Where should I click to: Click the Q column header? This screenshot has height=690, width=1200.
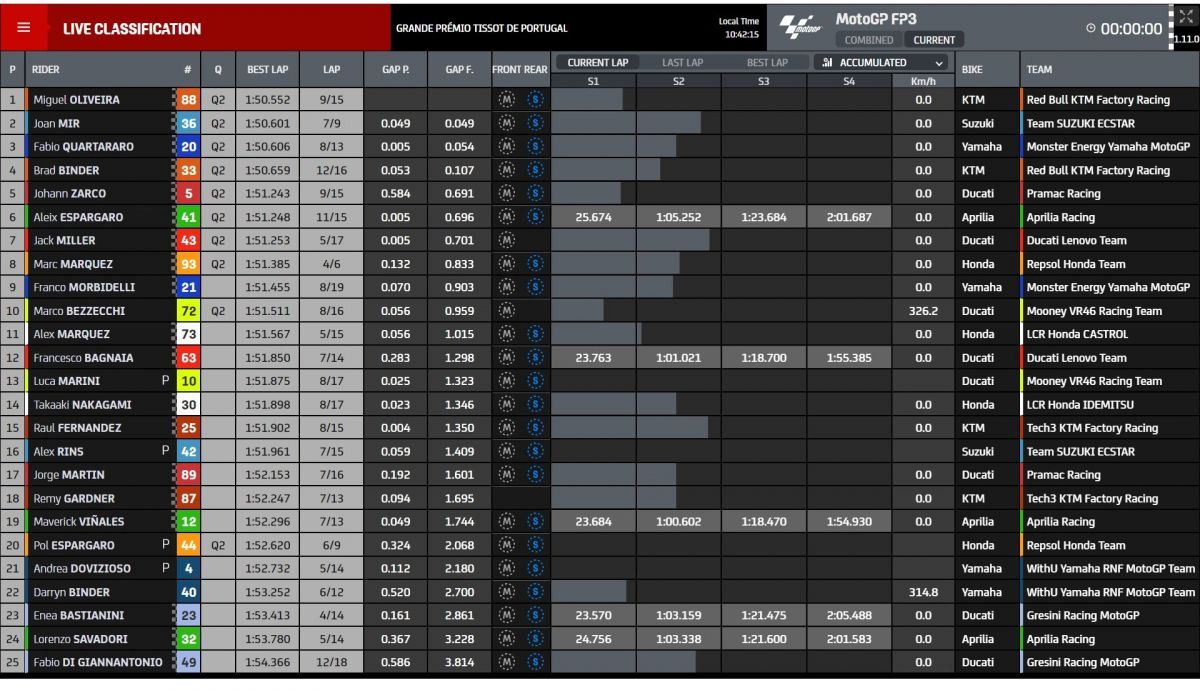point(217,70)
